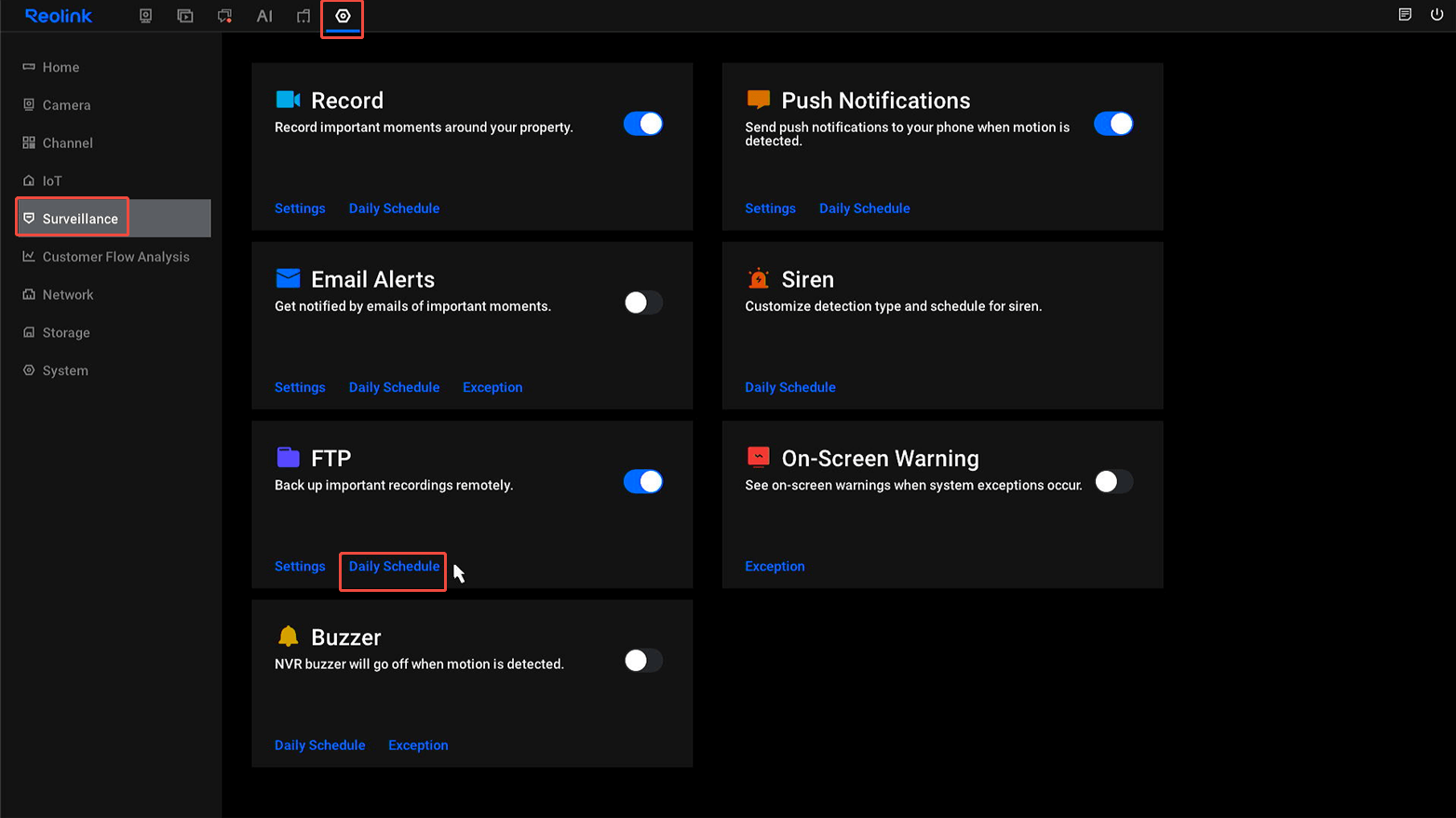Open Email Alerts Exception link
Image resolution: width=1456 pixels, height=818 pixels.
pyautogui.click(x=492, y=388)
